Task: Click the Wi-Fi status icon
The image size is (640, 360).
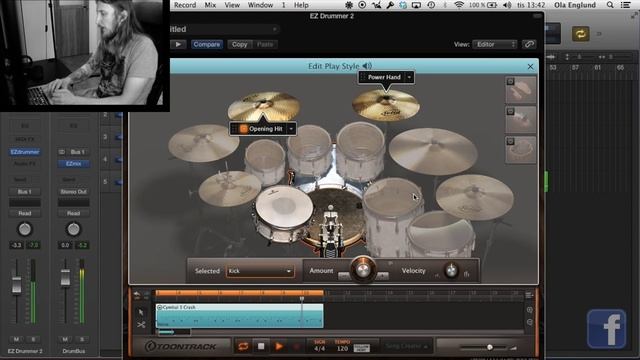Action: click(x=459, y=5)
